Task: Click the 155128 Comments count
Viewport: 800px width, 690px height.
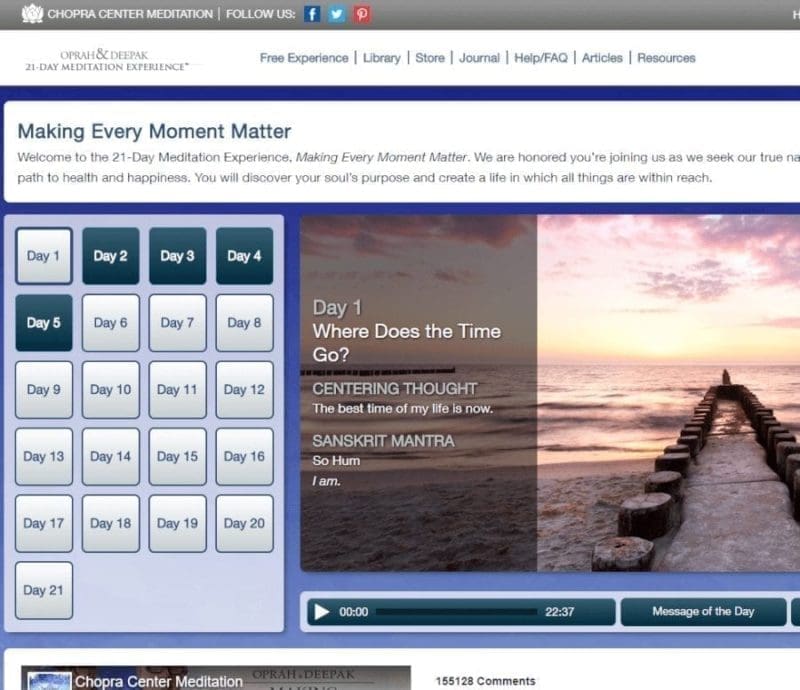Action: click(486, 681)
